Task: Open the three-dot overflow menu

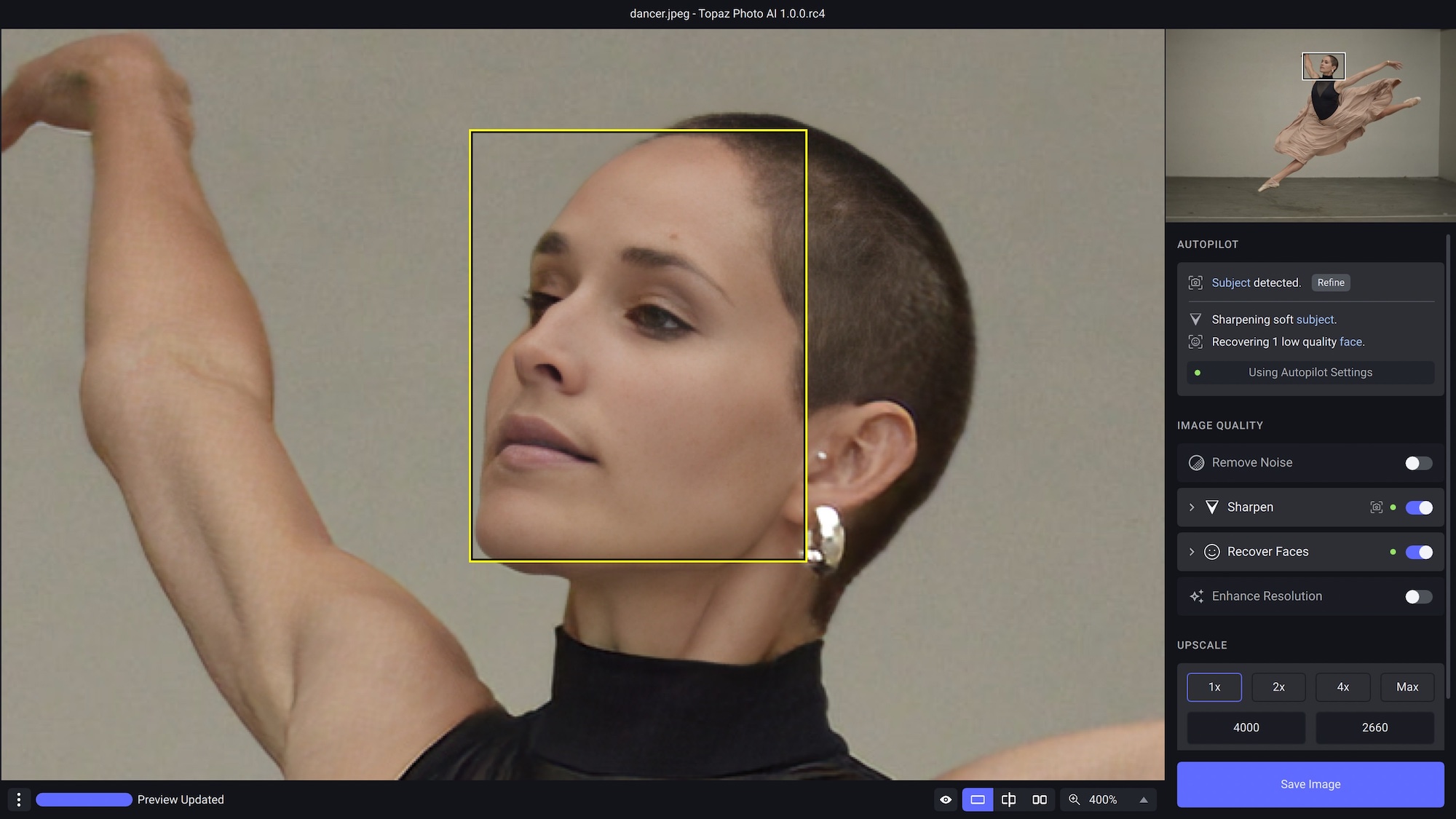Action: (x=19, y=799)
